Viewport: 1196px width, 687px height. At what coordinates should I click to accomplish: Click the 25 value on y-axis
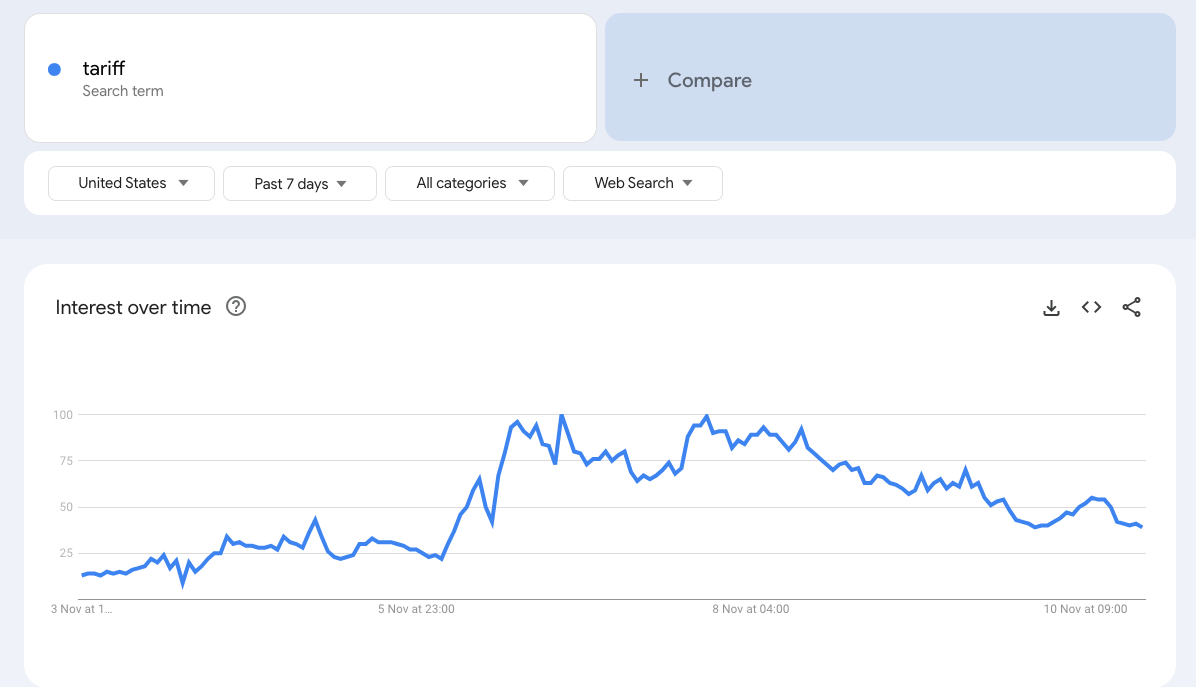(x=66, y=553)
